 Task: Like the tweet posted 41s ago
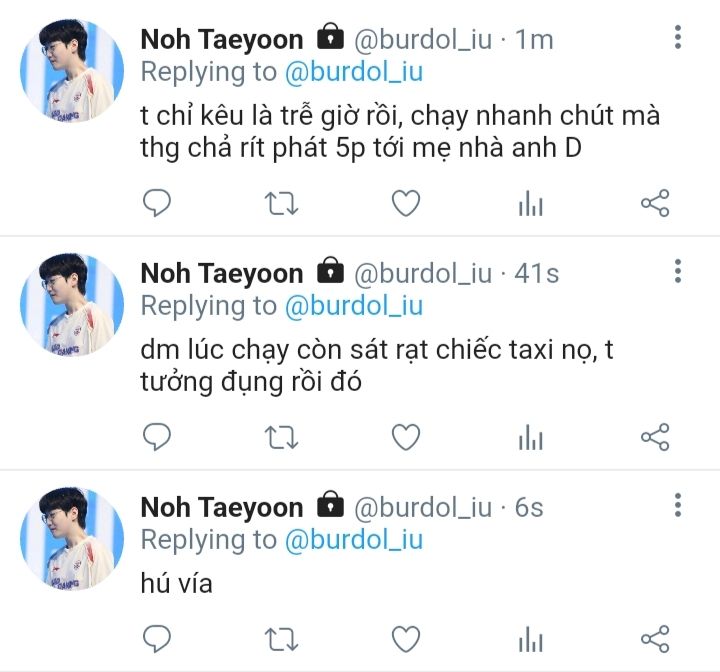pos(406,437)
